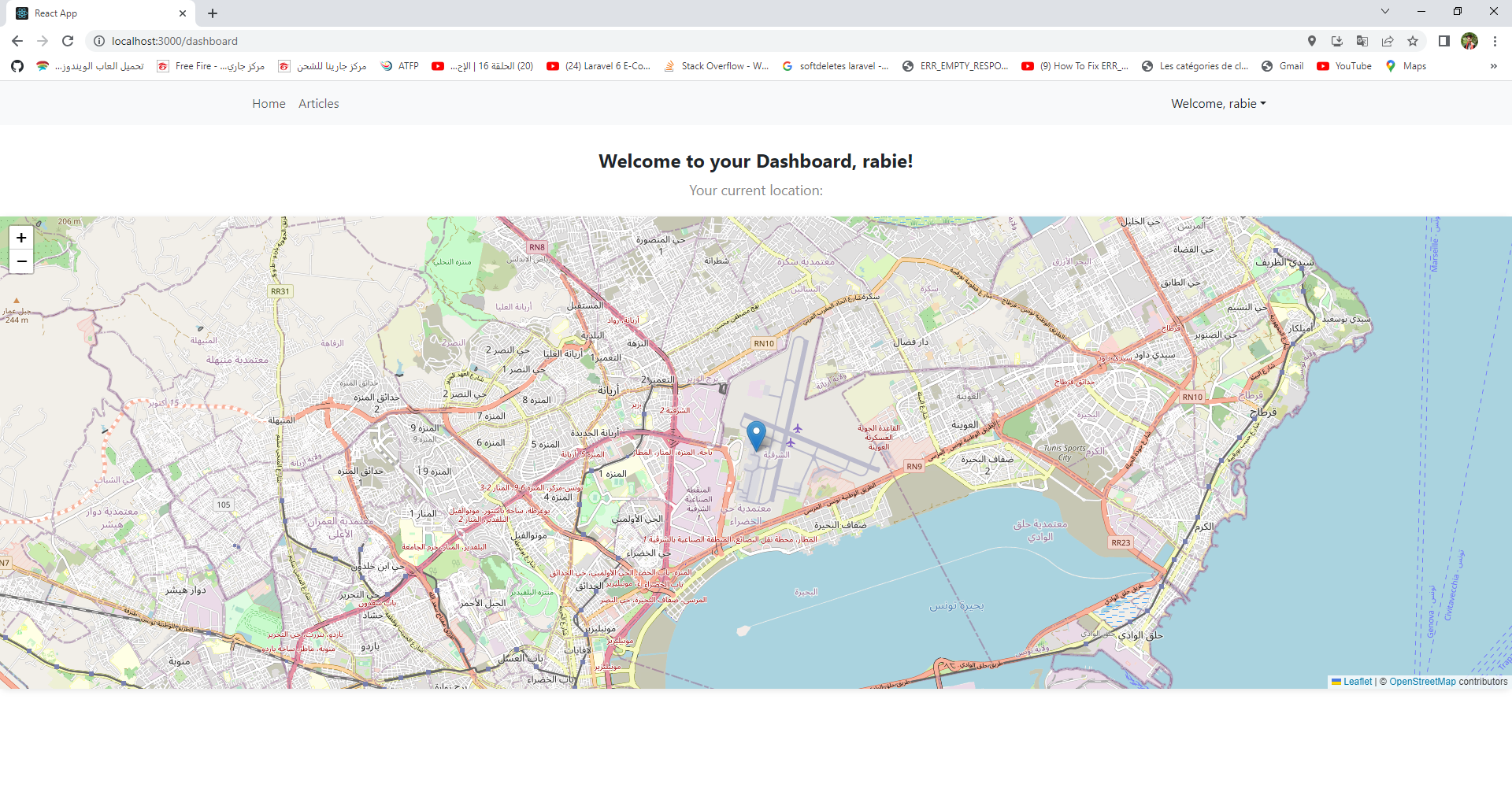
Task: Expand the hidden bookmarks with the double chevron
Action: pyautogui.click(x=1492, y=66)
